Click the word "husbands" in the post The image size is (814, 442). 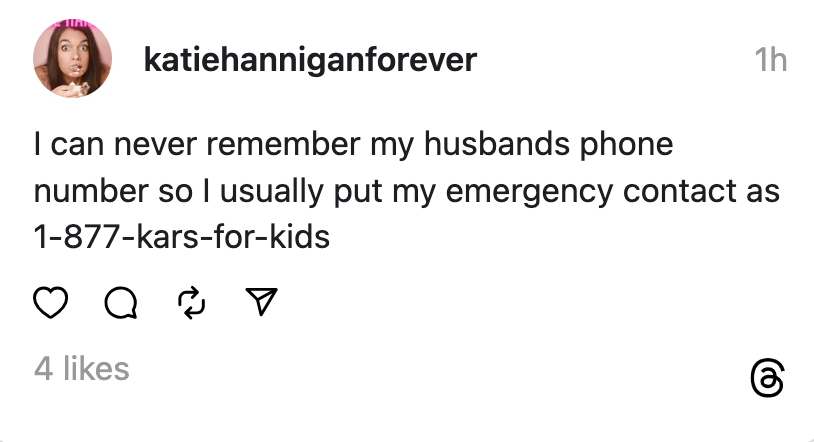pyautogui.click(x=494, y=144)
